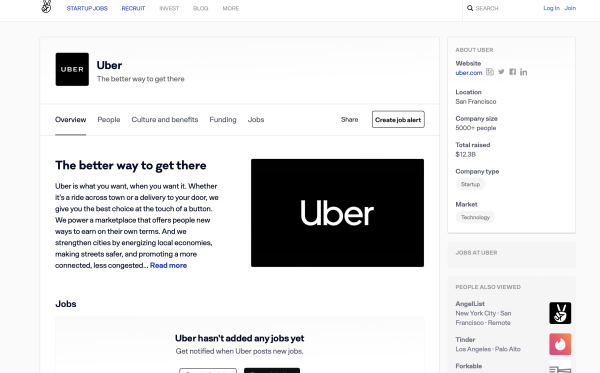Viewport: 600px width, 373px height.
Task: Click the black UBER company logo tile
Action: [72, 69]
